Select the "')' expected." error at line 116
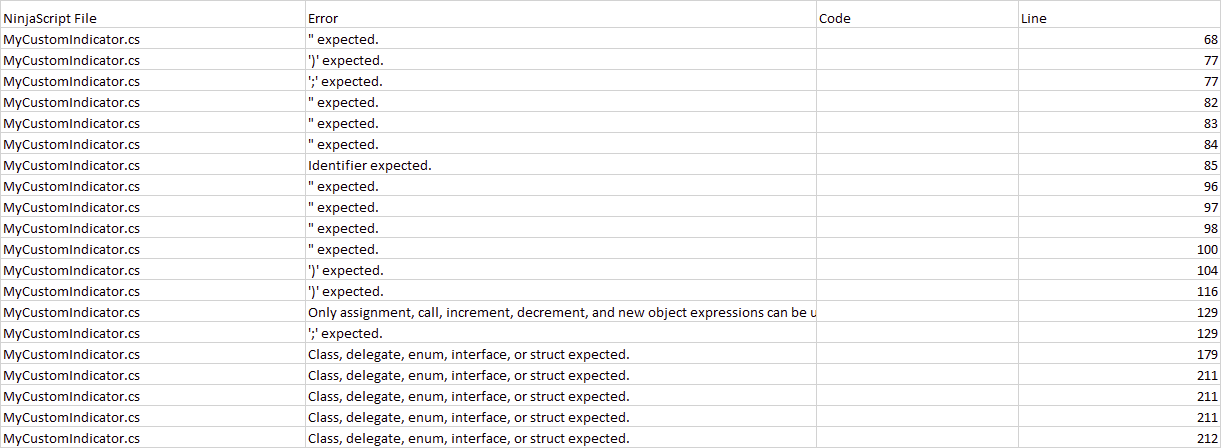Image resolution: width=1221 pixels, height=448 pixels. point(345,291)
